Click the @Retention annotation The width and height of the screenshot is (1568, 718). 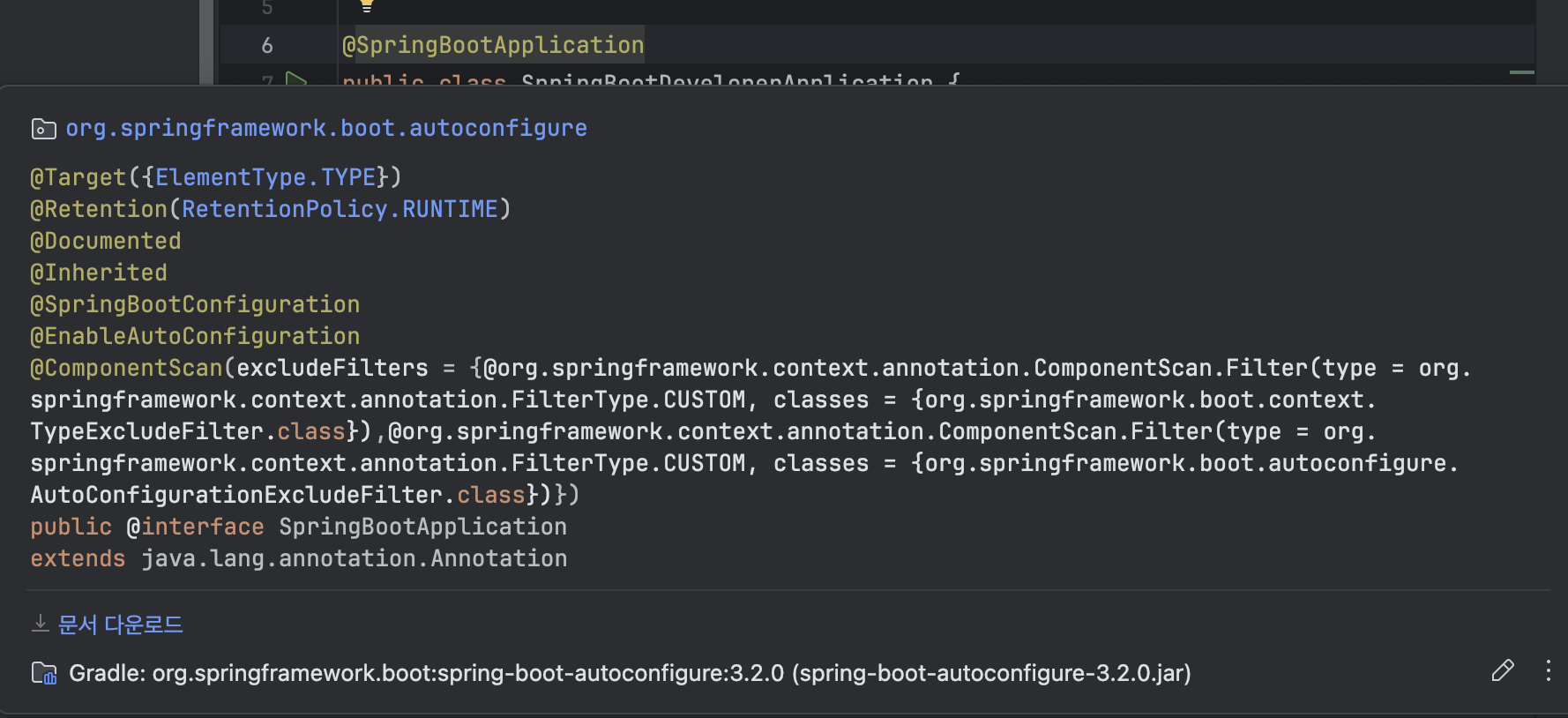point(99,209)
